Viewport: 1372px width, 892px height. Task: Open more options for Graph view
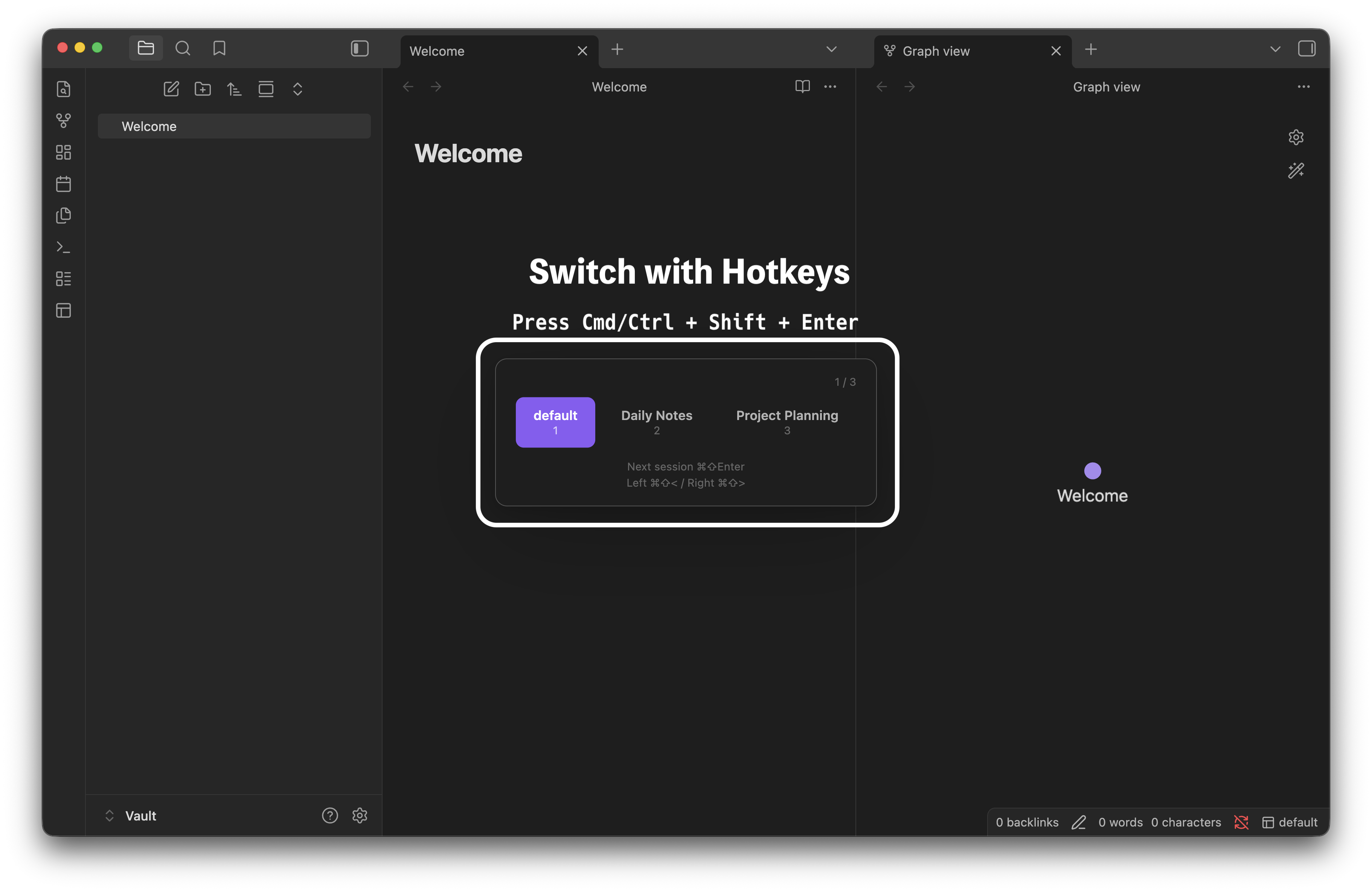pos(1303,87)
